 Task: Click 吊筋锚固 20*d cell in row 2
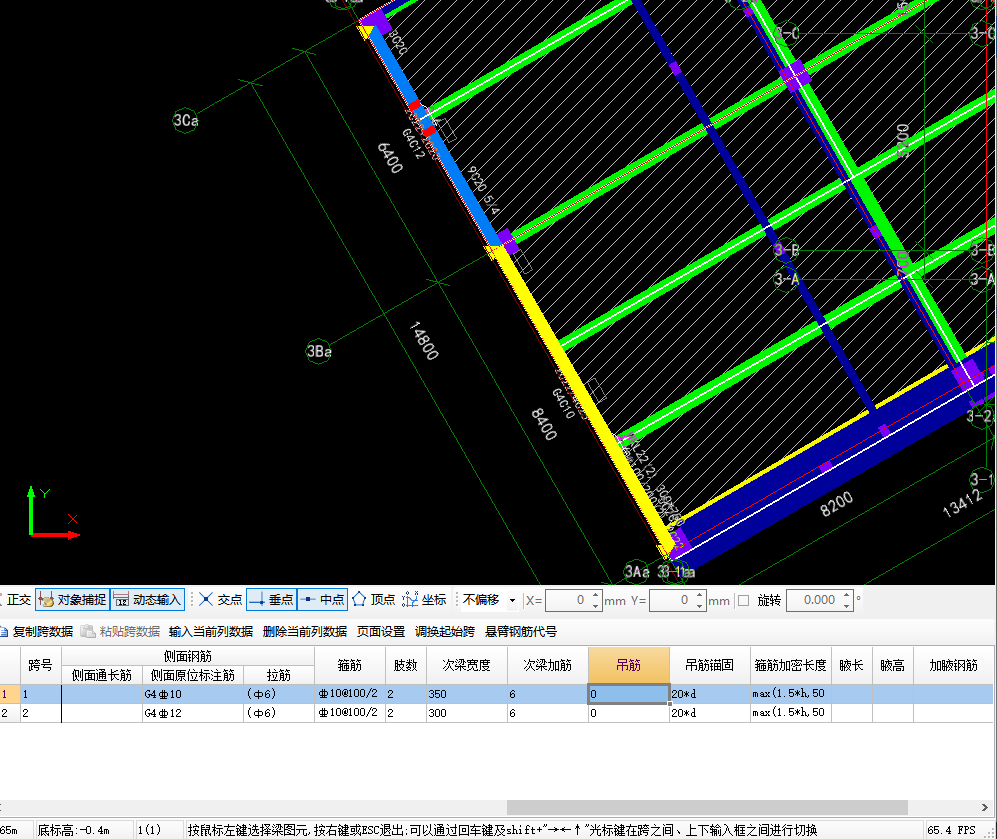pos(710,713)
